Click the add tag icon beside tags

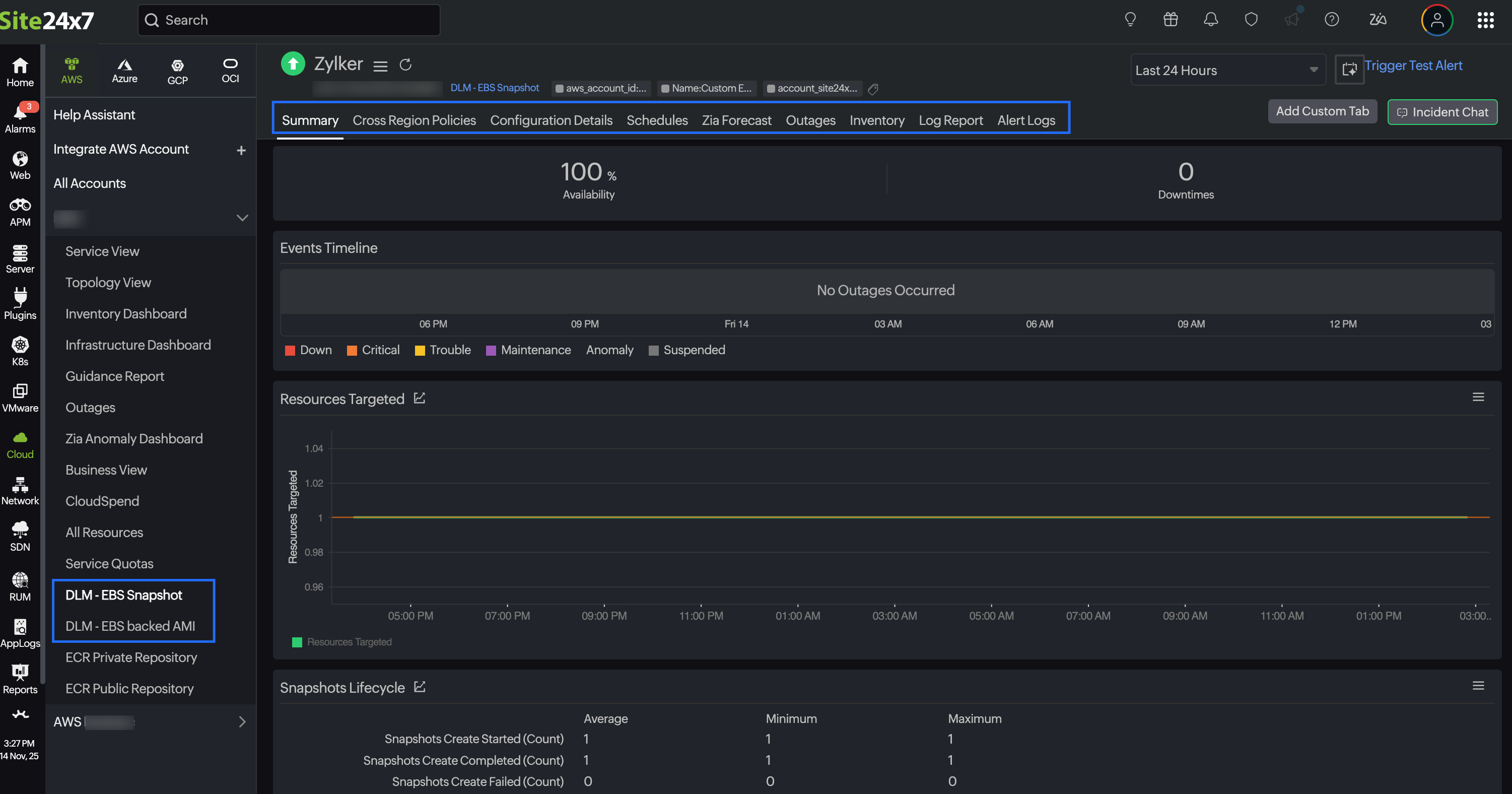[x=873, y=89]
